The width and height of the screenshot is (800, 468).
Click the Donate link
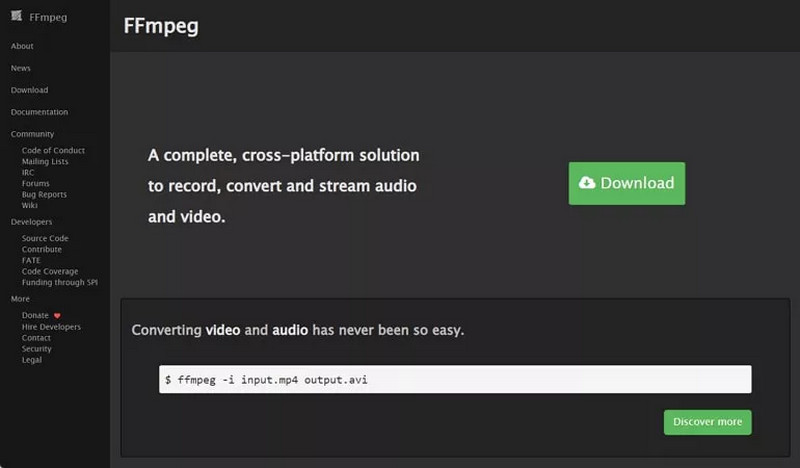[35, 315]
